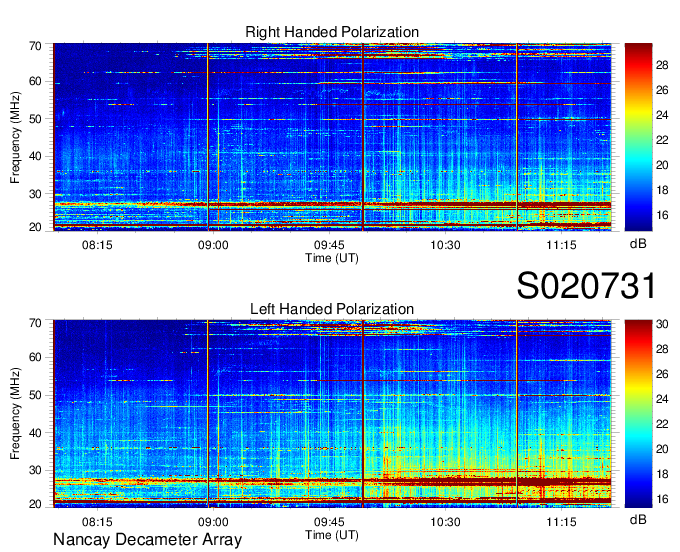
Task: Click the 26 label on top color bar
Action: point(662,90)
